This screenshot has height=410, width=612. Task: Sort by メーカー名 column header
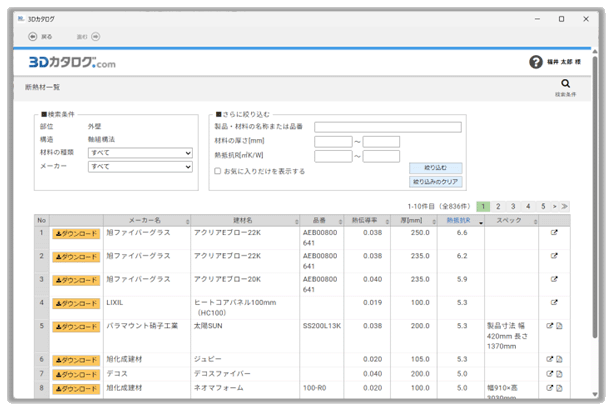coord(147,221)
